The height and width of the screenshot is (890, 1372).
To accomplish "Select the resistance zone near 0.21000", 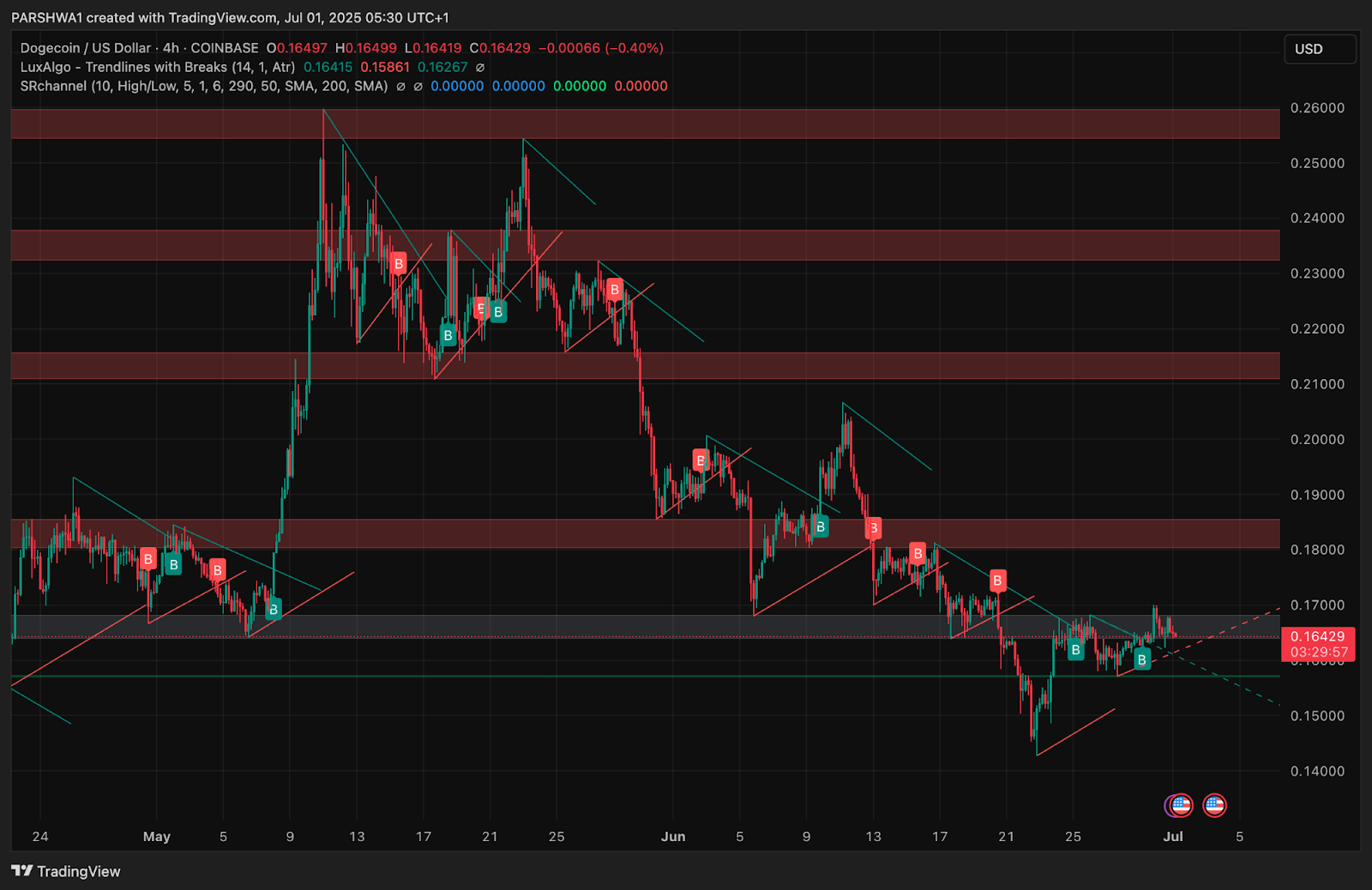I will pyautogui.click(x=645, y=365).
